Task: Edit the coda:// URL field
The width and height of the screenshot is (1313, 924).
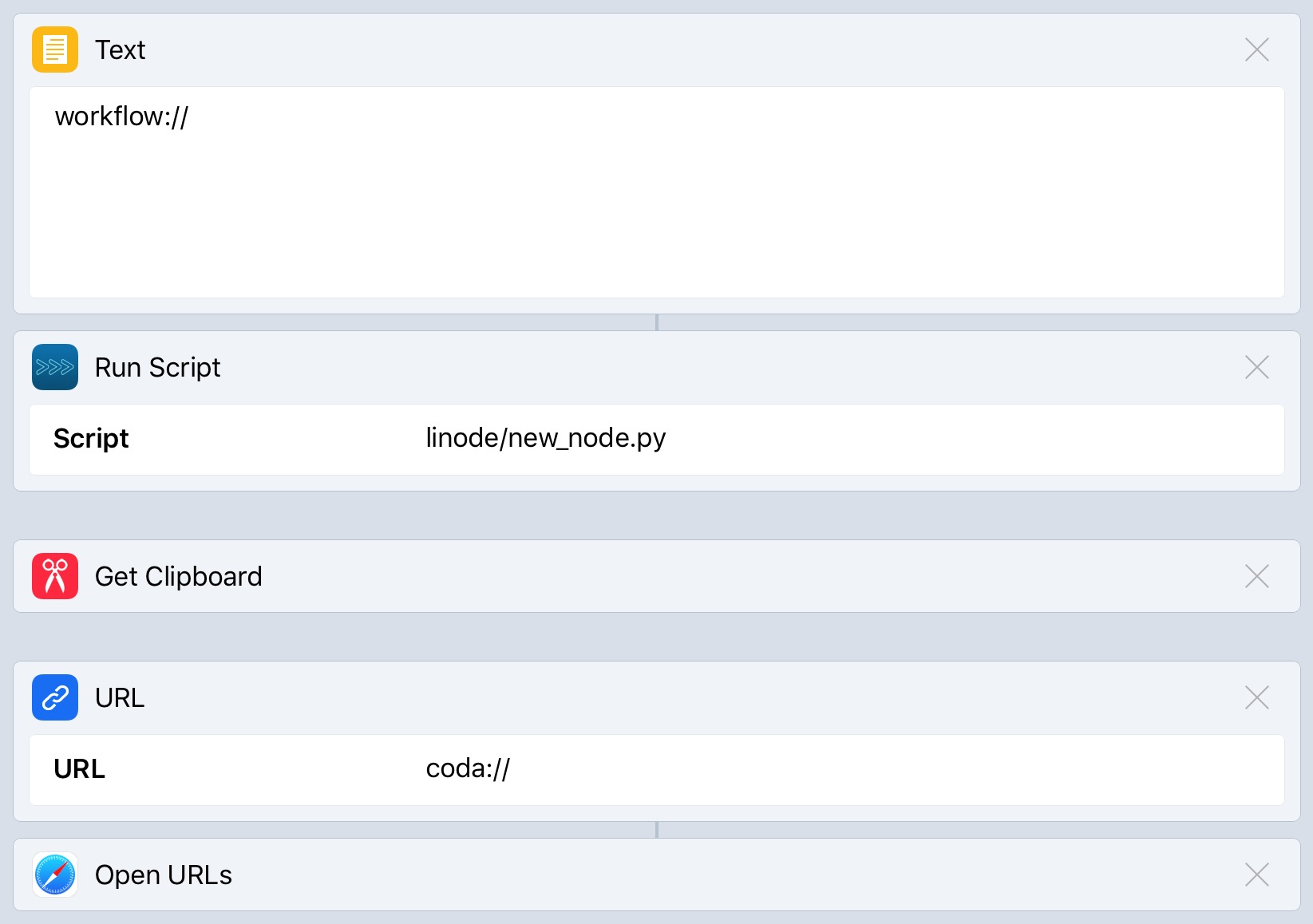Action: [468, 768]
